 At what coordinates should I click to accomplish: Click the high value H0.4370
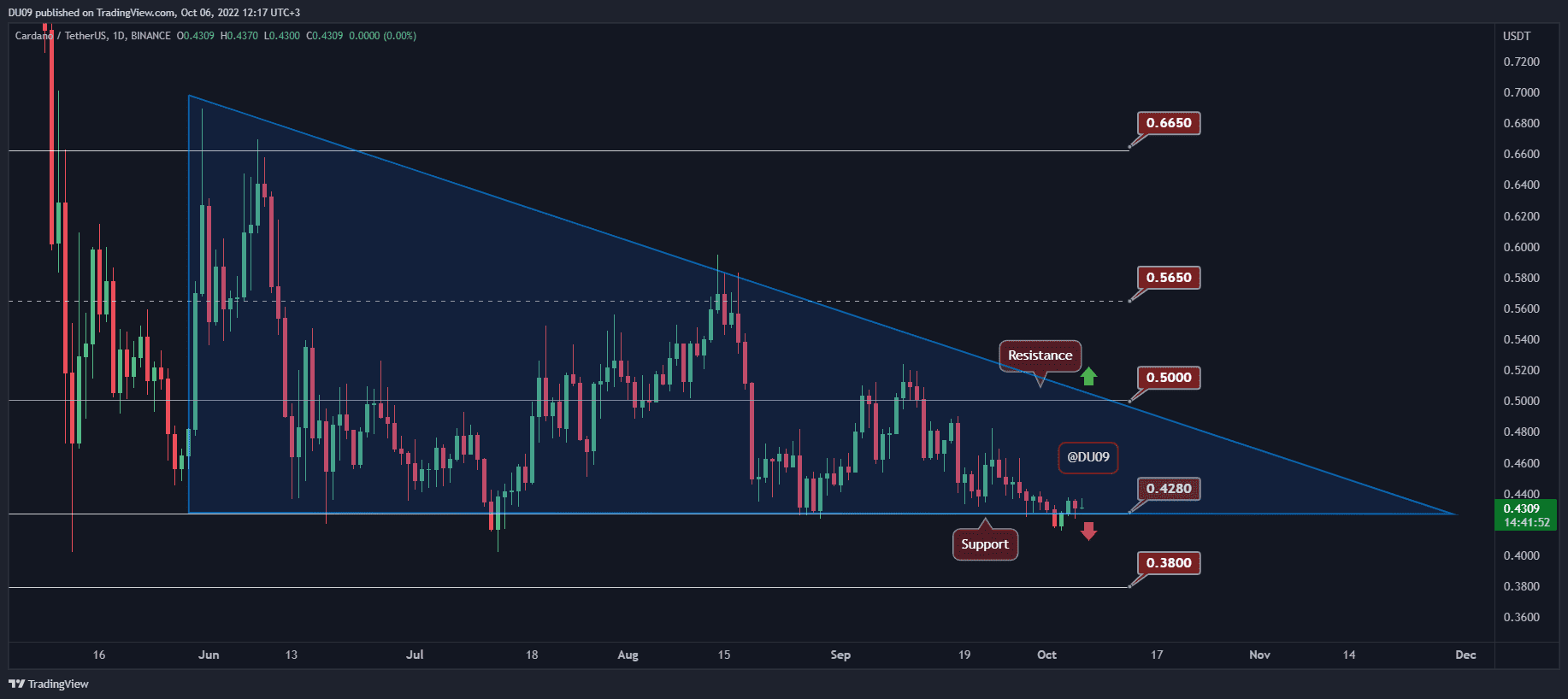click(239, 36)
